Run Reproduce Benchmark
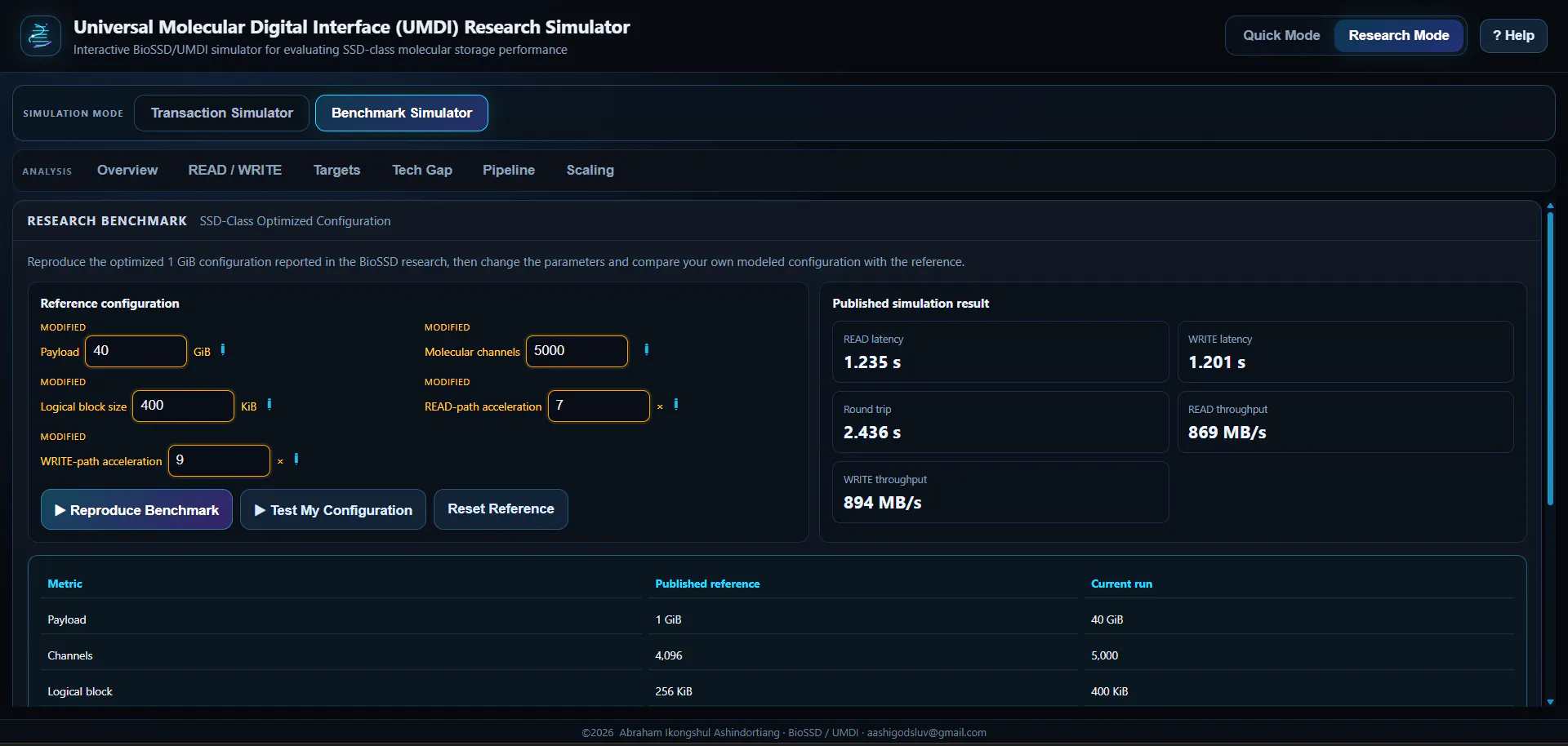Screen dimensions: 1568x746 point(136,509)
